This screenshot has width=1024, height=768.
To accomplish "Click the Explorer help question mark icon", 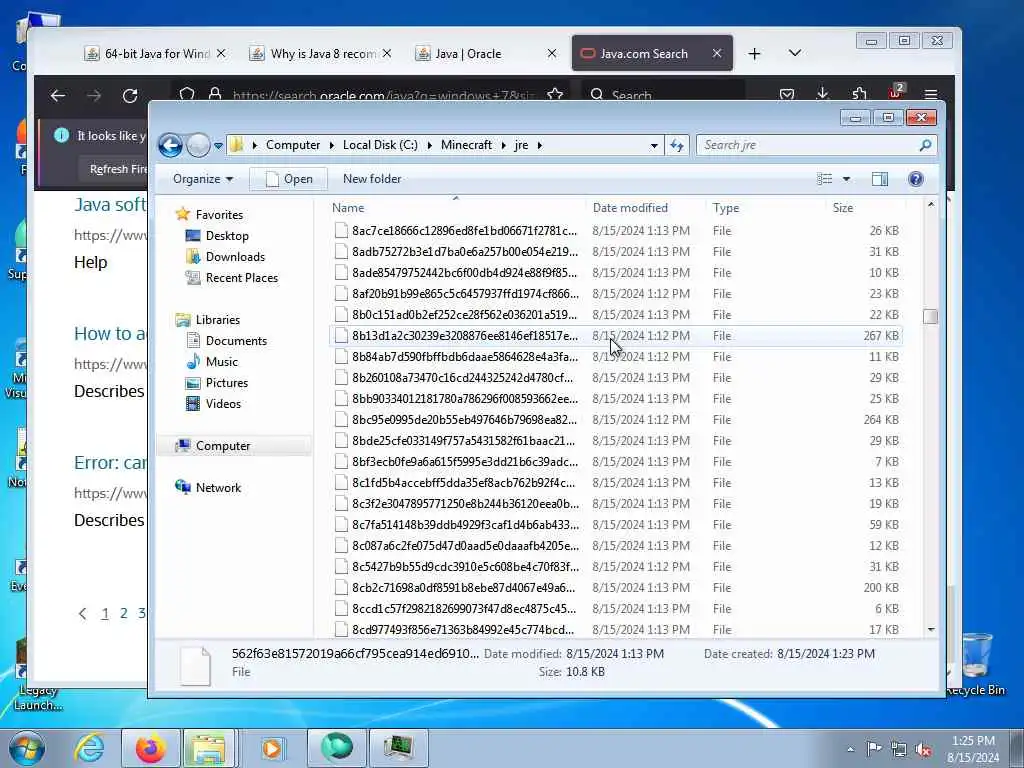I will tap(916, 179).
